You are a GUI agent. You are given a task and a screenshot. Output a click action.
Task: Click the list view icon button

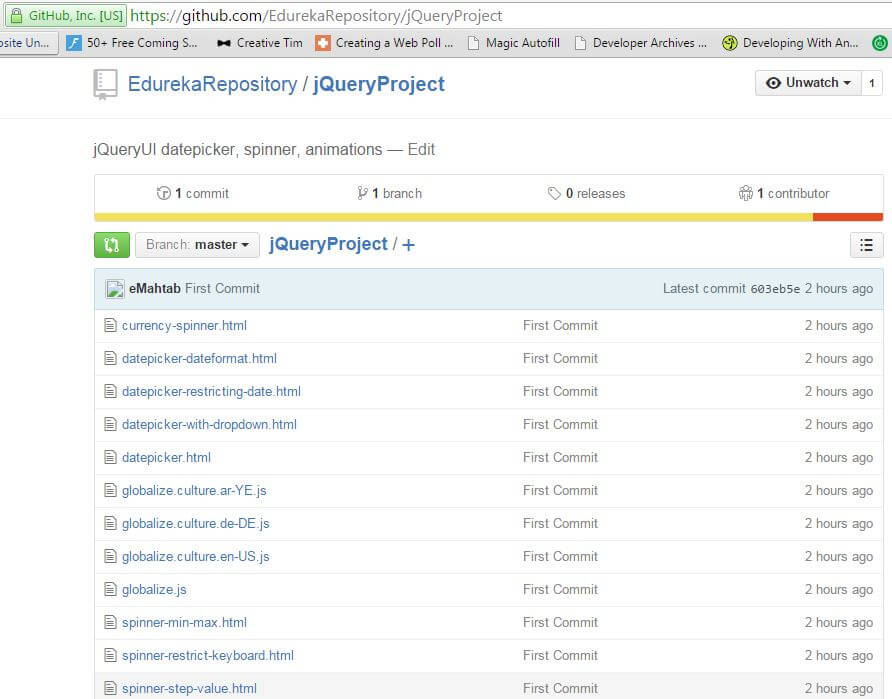[x=866, y=245]
